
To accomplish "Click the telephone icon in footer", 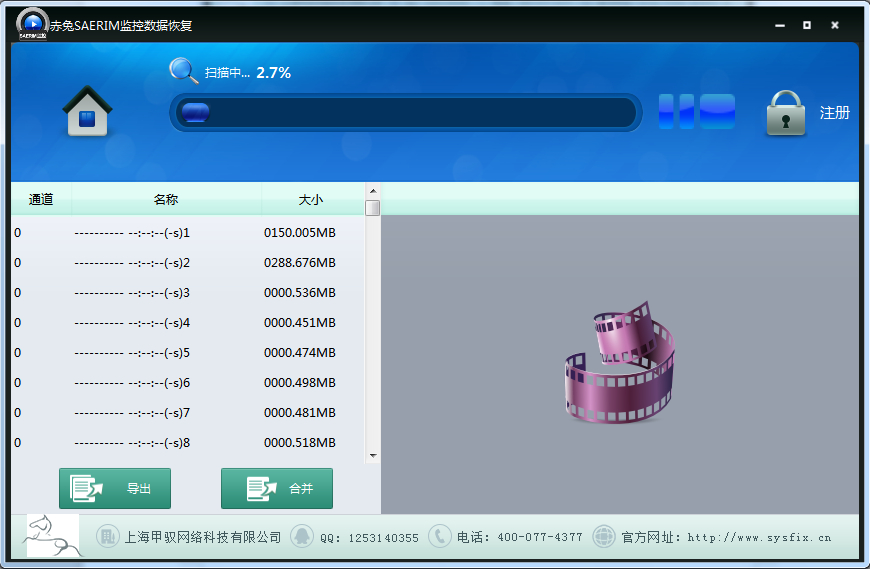I will 439,536.
